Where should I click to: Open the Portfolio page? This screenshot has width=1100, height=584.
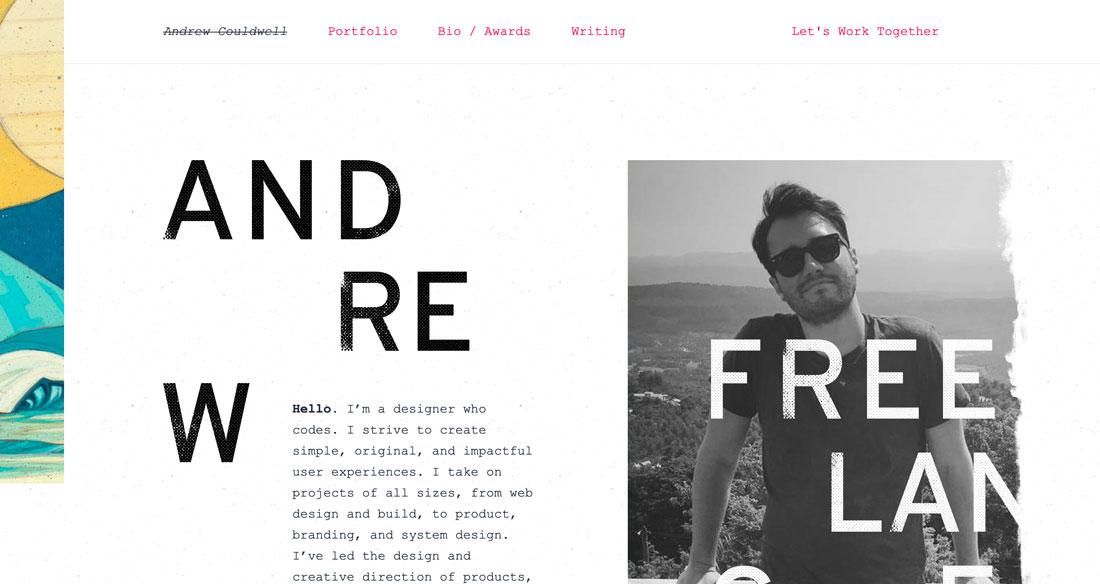363,32
